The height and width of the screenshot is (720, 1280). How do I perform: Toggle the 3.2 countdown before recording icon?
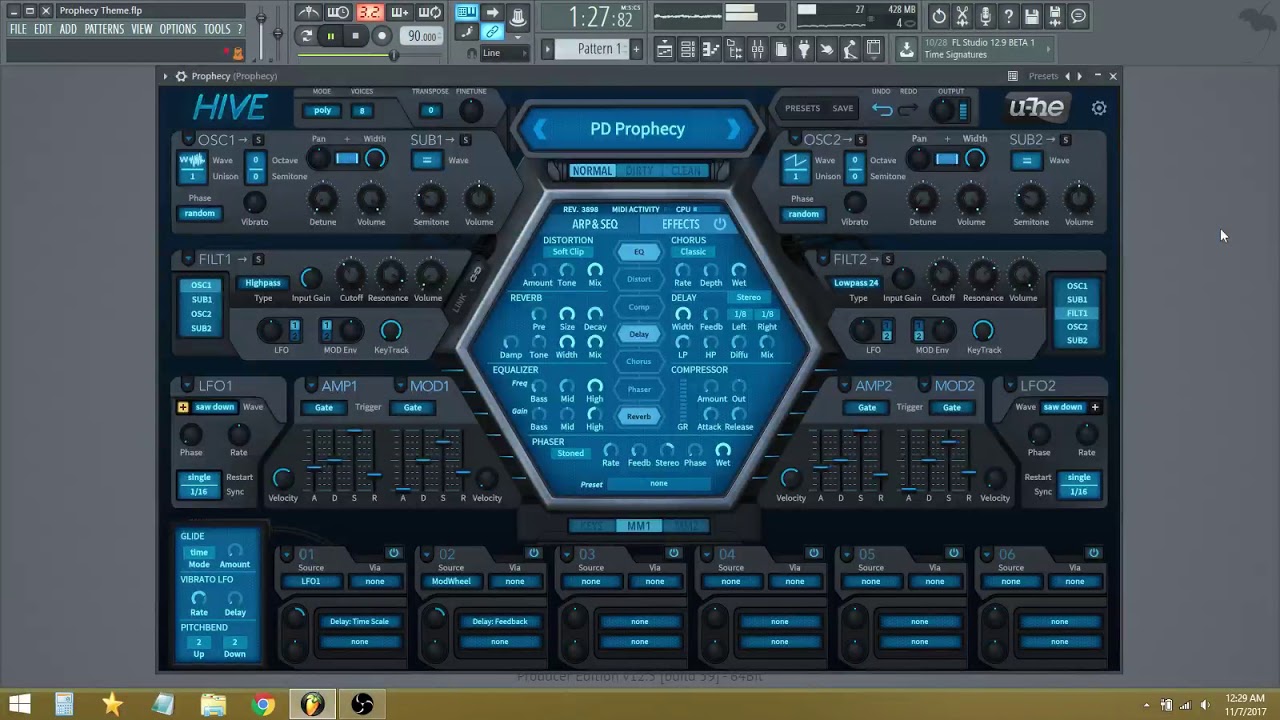[370, 13]
